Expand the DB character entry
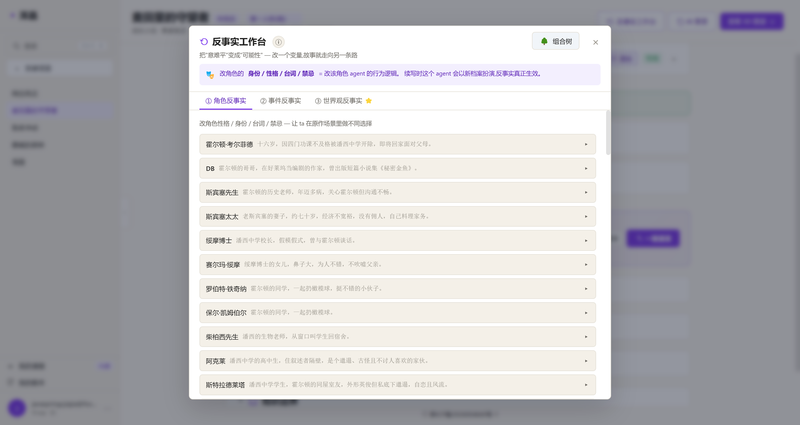The image size is (800, 425). point(397,168)
